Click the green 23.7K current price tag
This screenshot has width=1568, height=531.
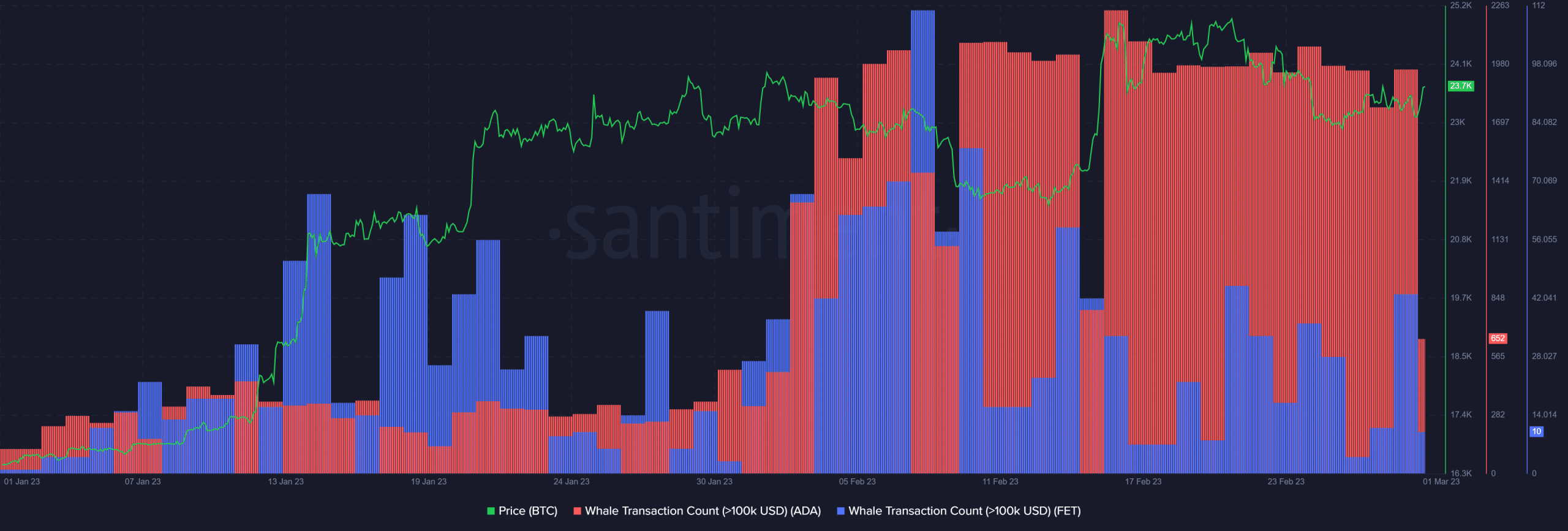pos(1461,86)
